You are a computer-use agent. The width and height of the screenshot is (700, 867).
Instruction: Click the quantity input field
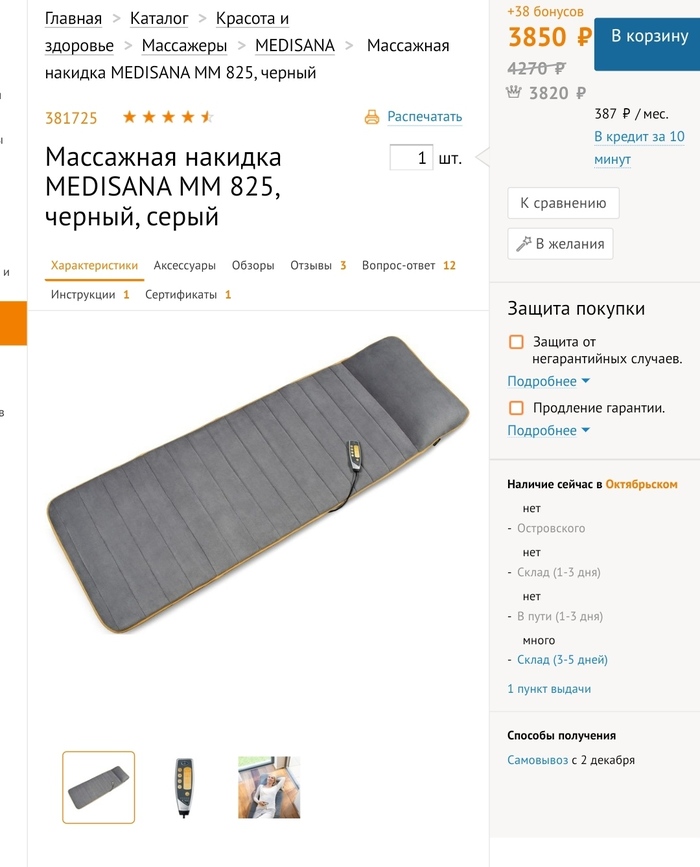coord(411,158)
